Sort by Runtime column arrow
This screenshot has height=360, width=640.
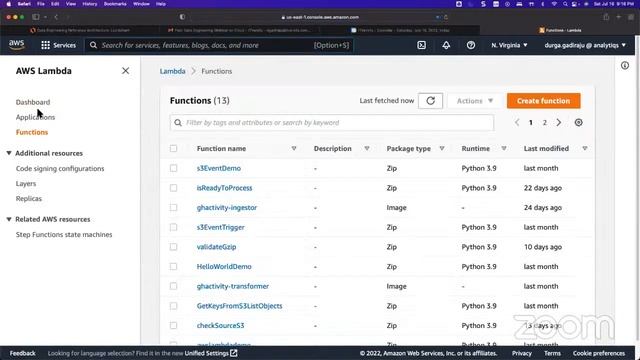[504, 149]
